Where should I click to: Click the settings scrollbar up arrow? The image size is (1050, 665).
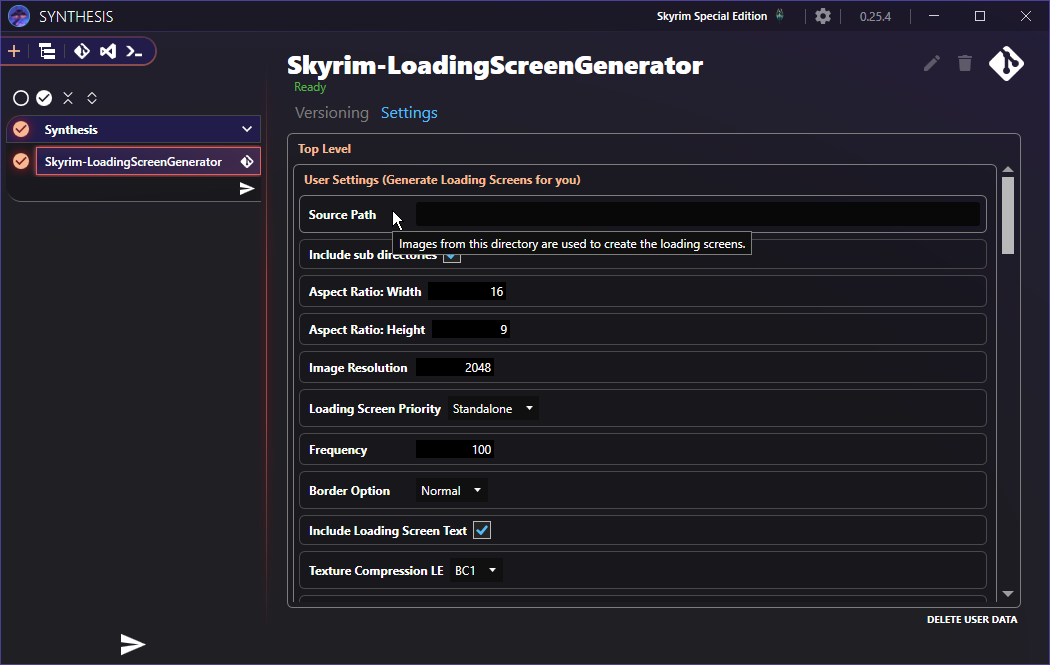[1008, 169]
